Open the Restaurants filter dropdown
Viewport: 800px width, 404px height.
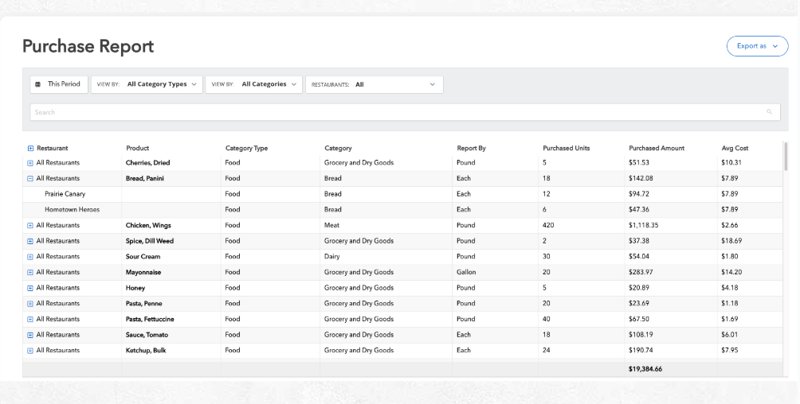374,85
